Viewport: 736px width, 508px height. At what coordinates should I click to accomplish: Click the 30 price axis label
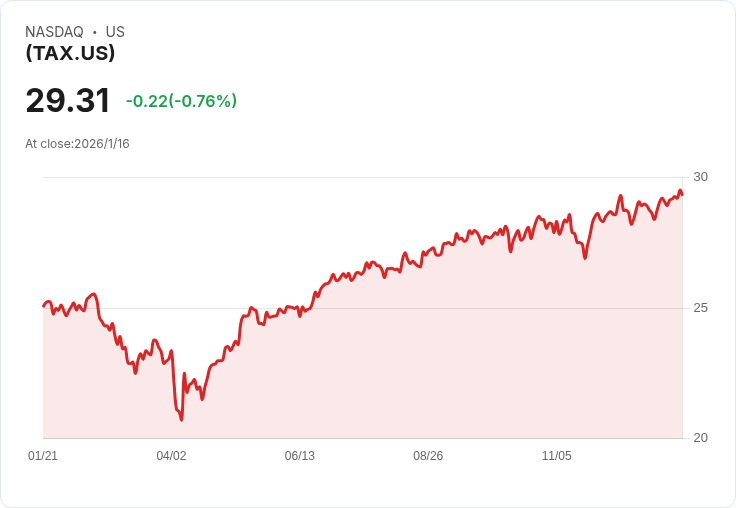click(700, 177)
